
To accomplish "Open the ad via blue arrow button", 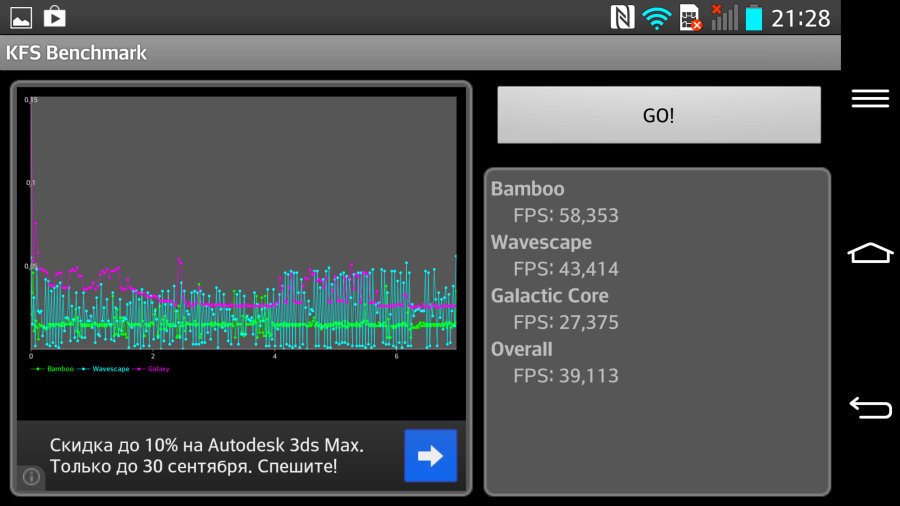I will point(430,456).
